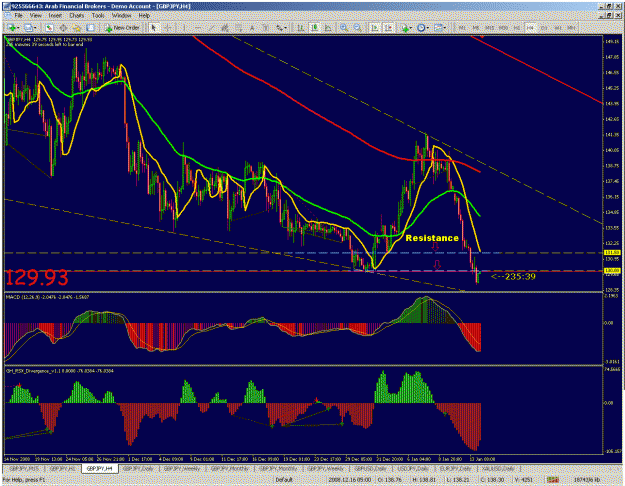Select the vertical line drawing tool
Viewport: 625px width, 486px height.
pos(184,28)
